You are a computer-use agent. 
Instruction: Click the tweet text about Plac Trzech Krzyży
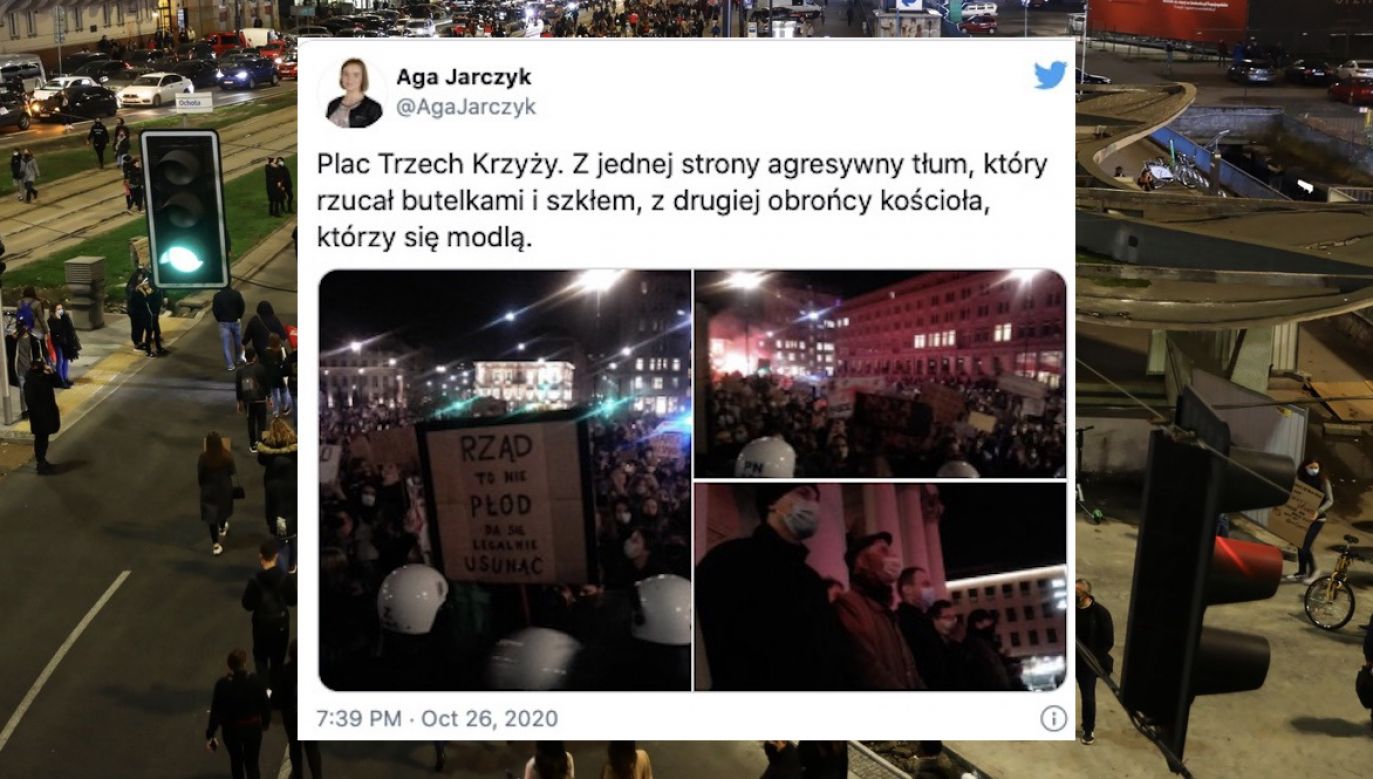[x=682, y=202]
